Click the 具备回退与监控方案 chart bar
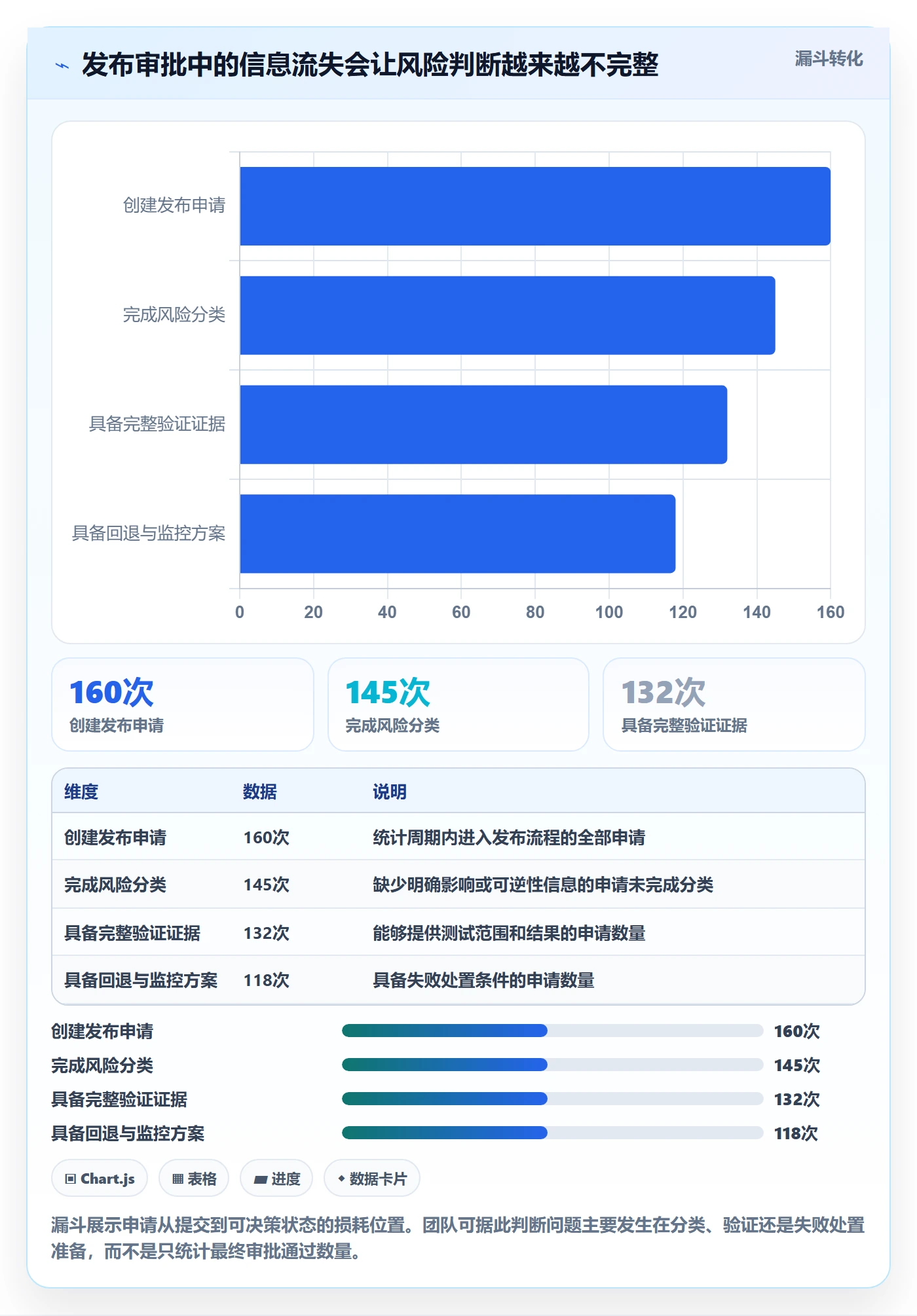The image size is (917, 1316). 457,534
